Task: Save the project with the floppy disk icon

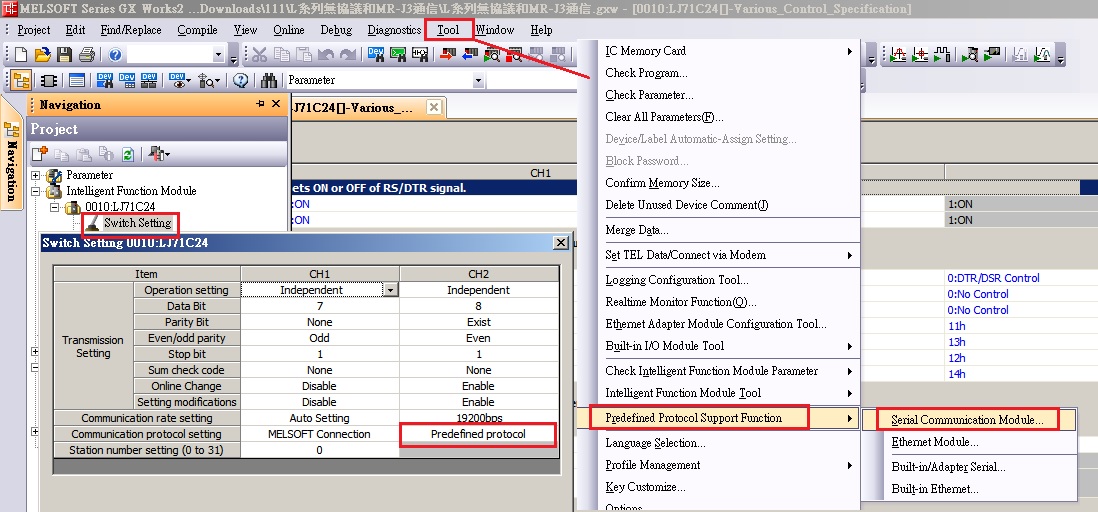Action: (x=65, y=55)
